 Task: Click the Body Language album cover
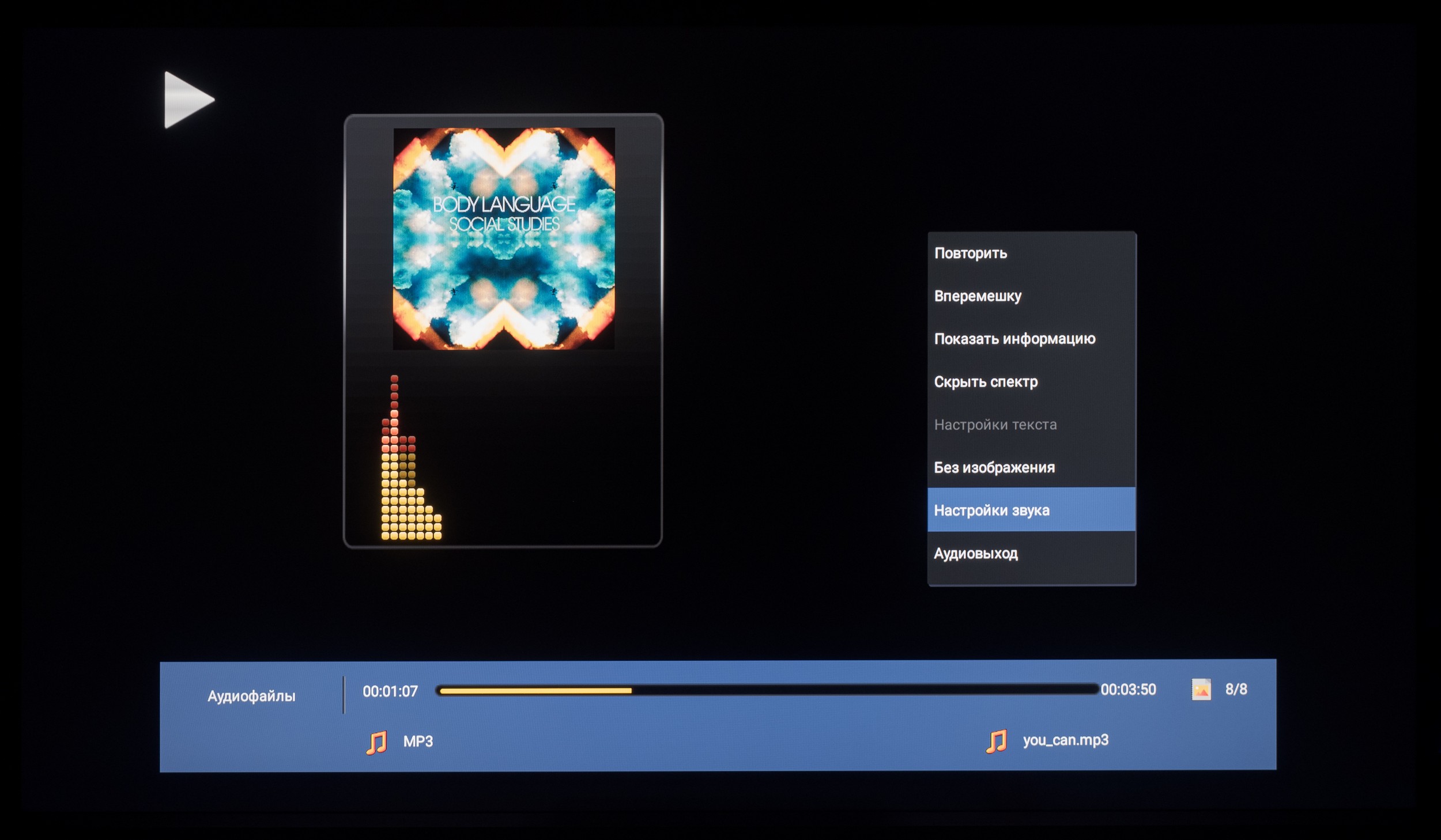coord(504,238)
